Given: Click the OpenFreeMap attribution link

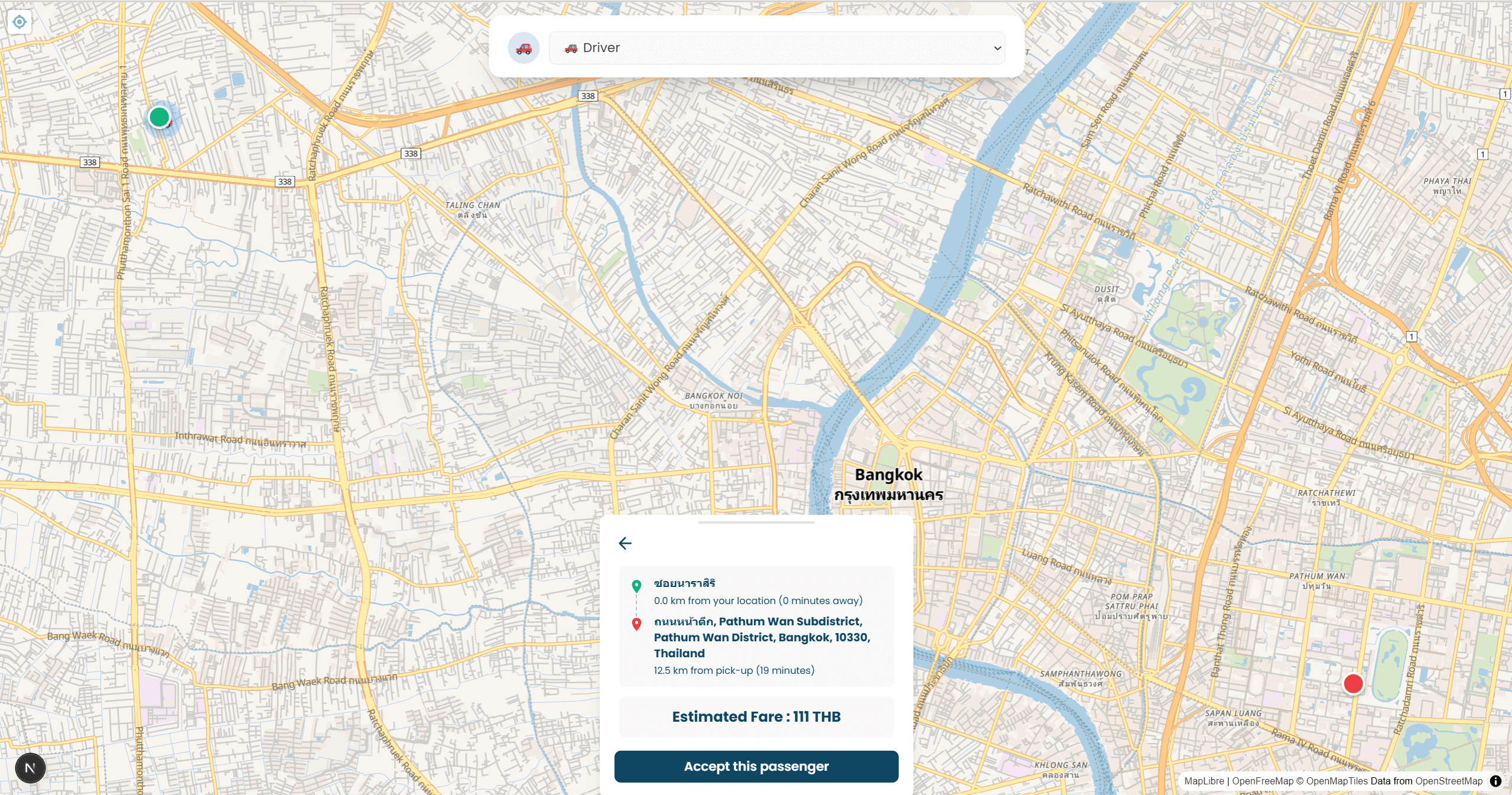Looking at the screenshot, I should tap(1263, 781).
